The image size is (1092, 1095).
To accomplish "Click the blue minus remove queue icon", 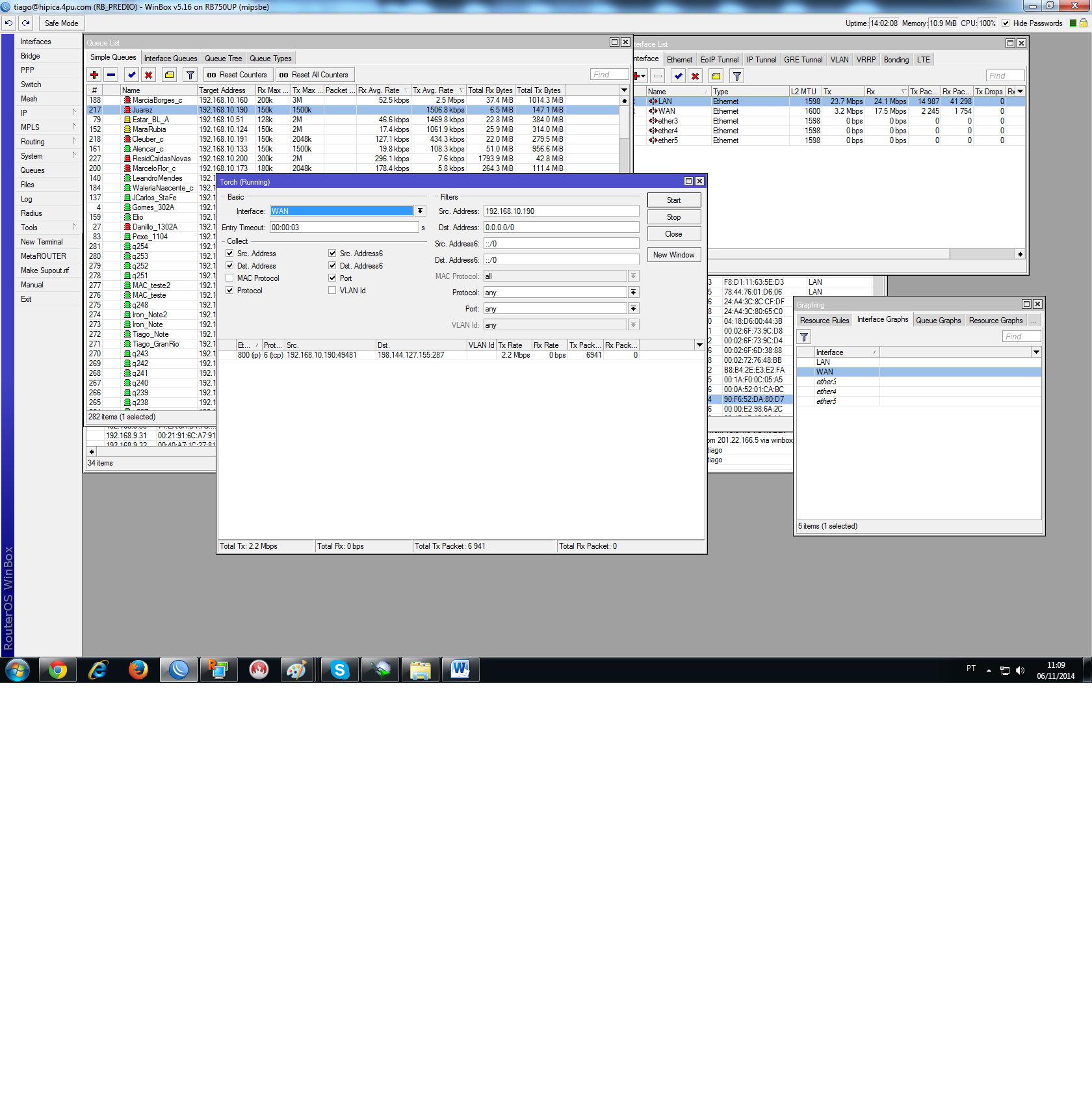I will (x=111, y=75).
